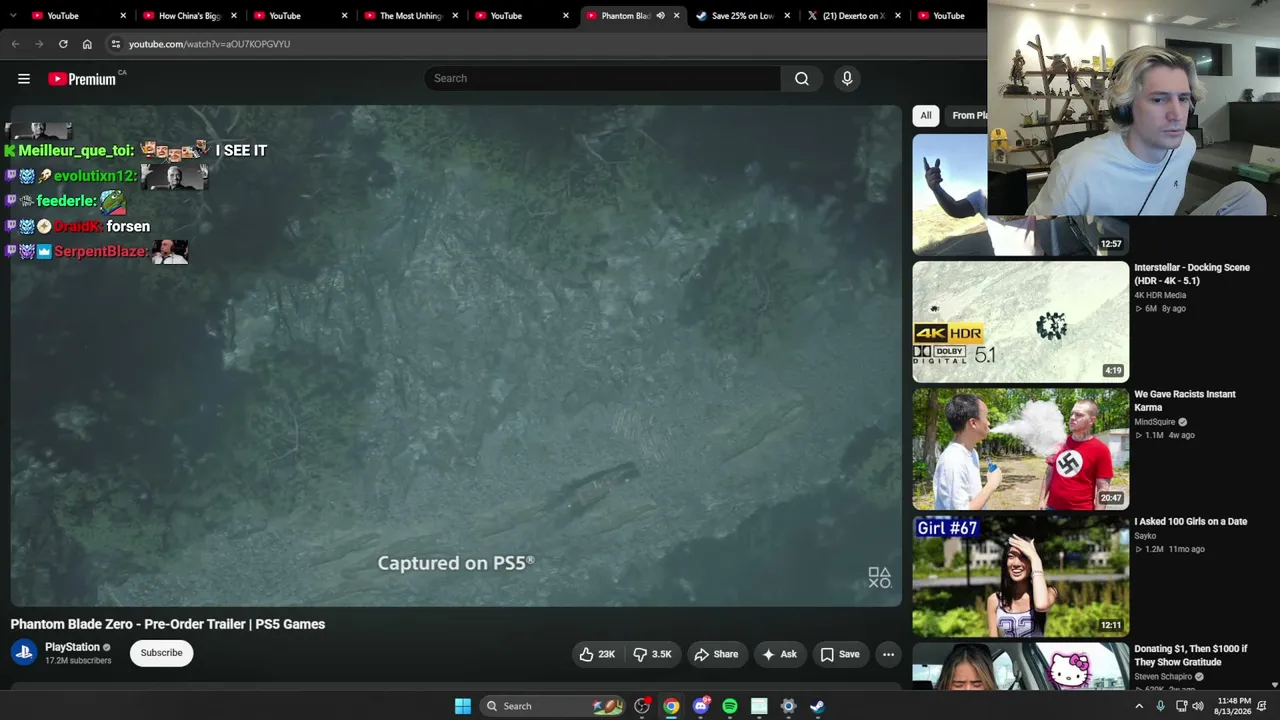Viewport: 1280px width, 720px height.
Task: Open the PlayStation channel name link
Action: (72, 647)
